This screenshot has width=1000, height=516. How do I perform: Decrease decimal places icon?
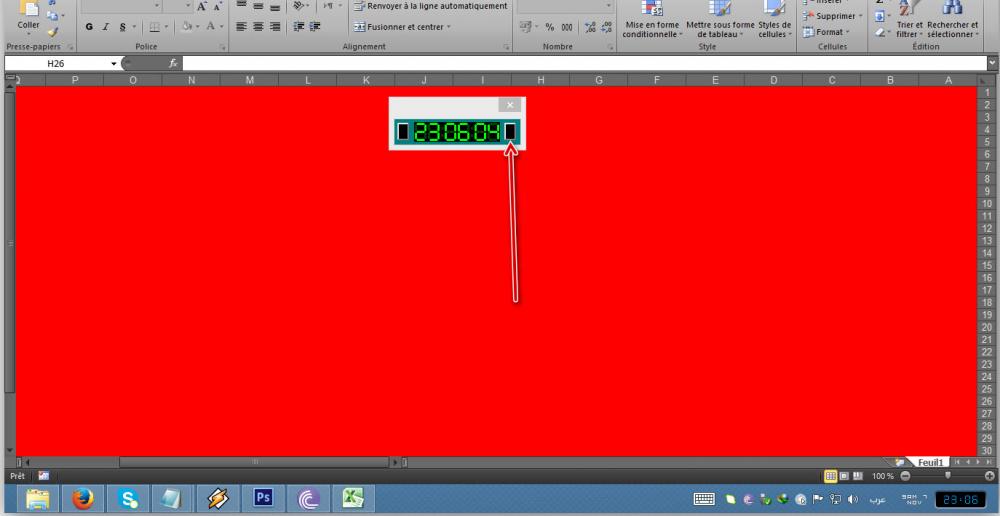pyautogui.click(x=607, y=27)
